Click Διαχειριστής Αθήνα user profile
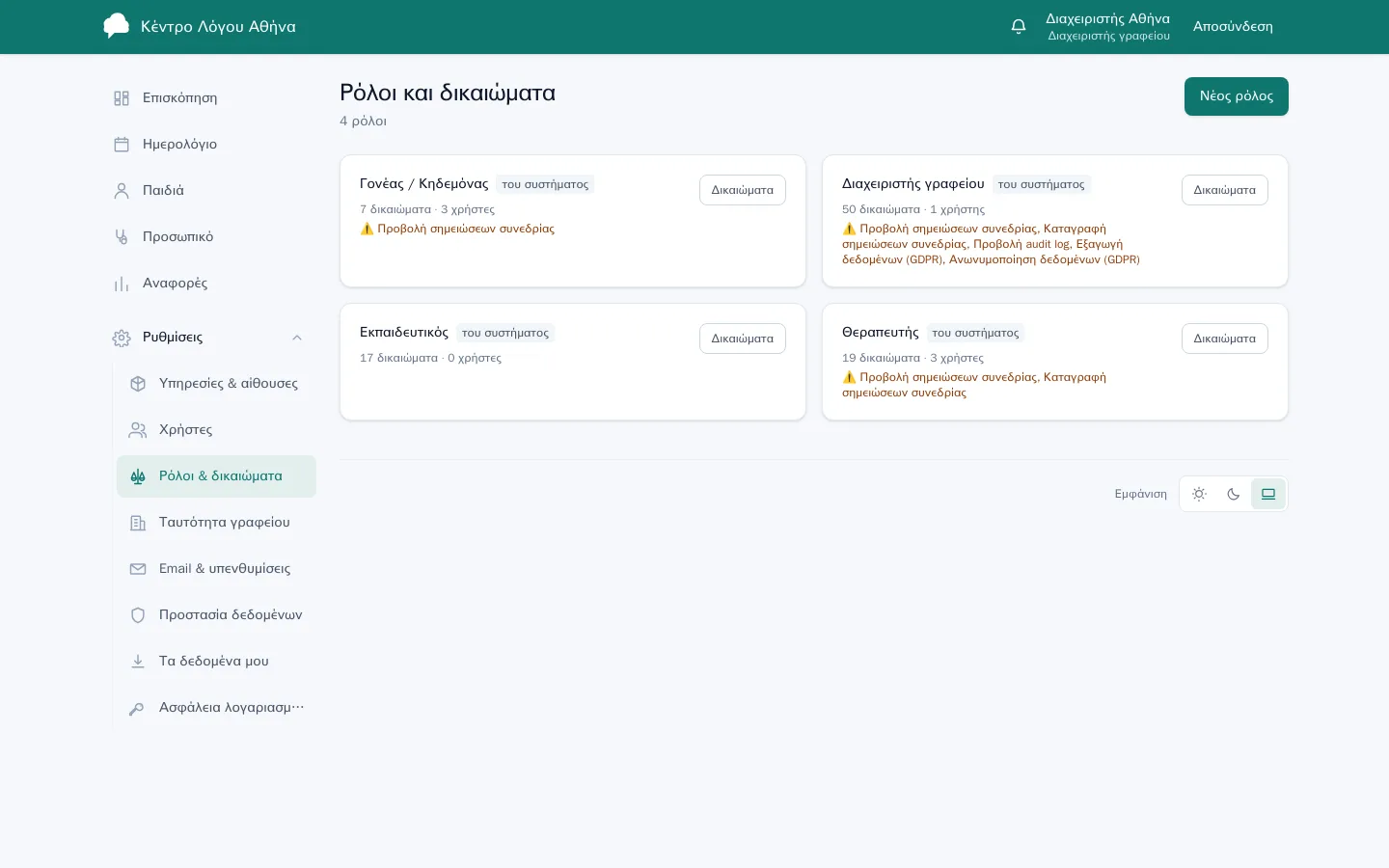 point(1108,27)
